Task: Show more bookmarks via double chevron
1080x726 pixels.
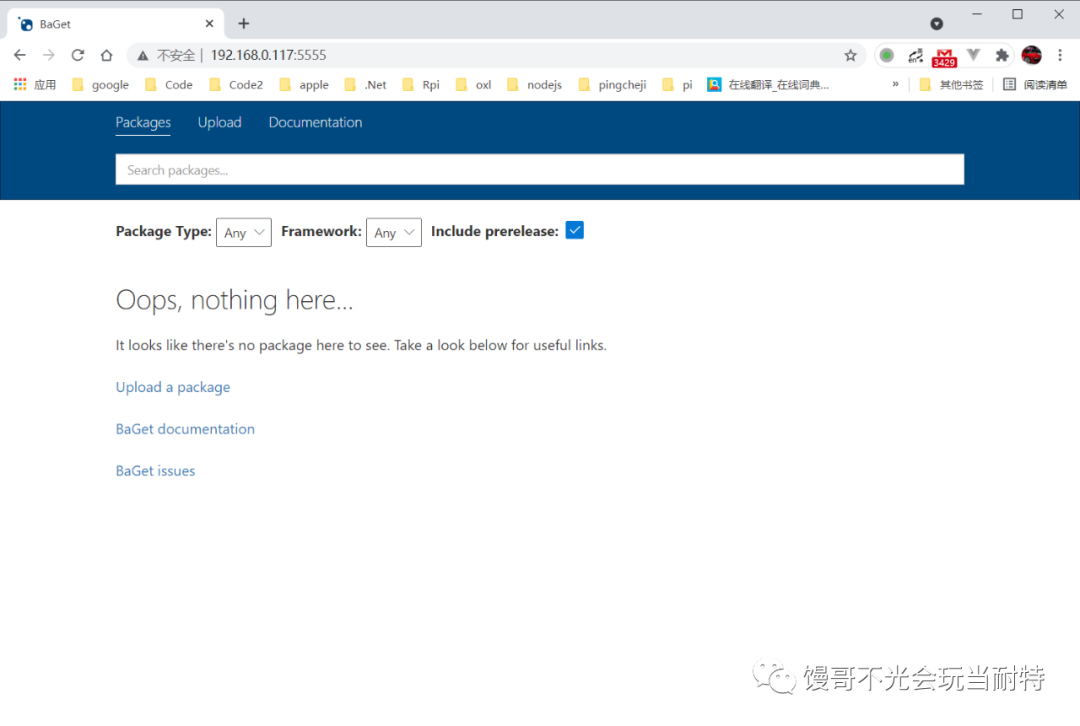Action: click(x=895, y=84)
